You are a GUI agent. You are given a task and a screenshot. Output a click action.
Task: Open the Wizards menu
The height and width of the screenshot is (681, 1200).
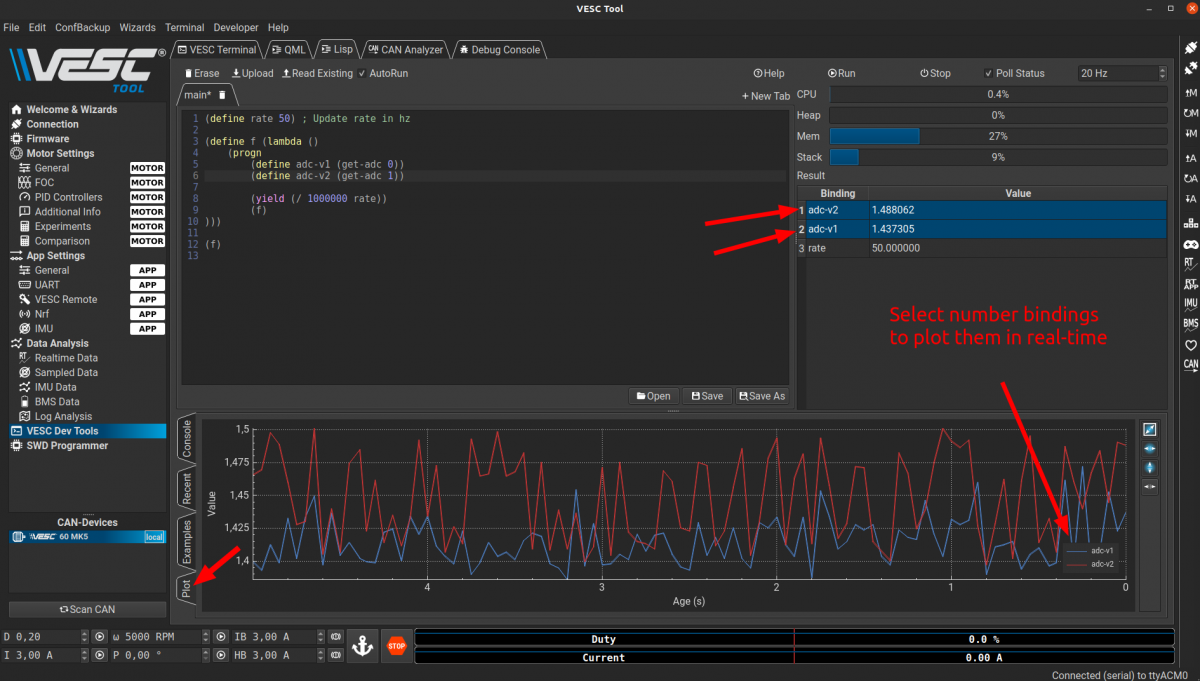tap(137, 28)
